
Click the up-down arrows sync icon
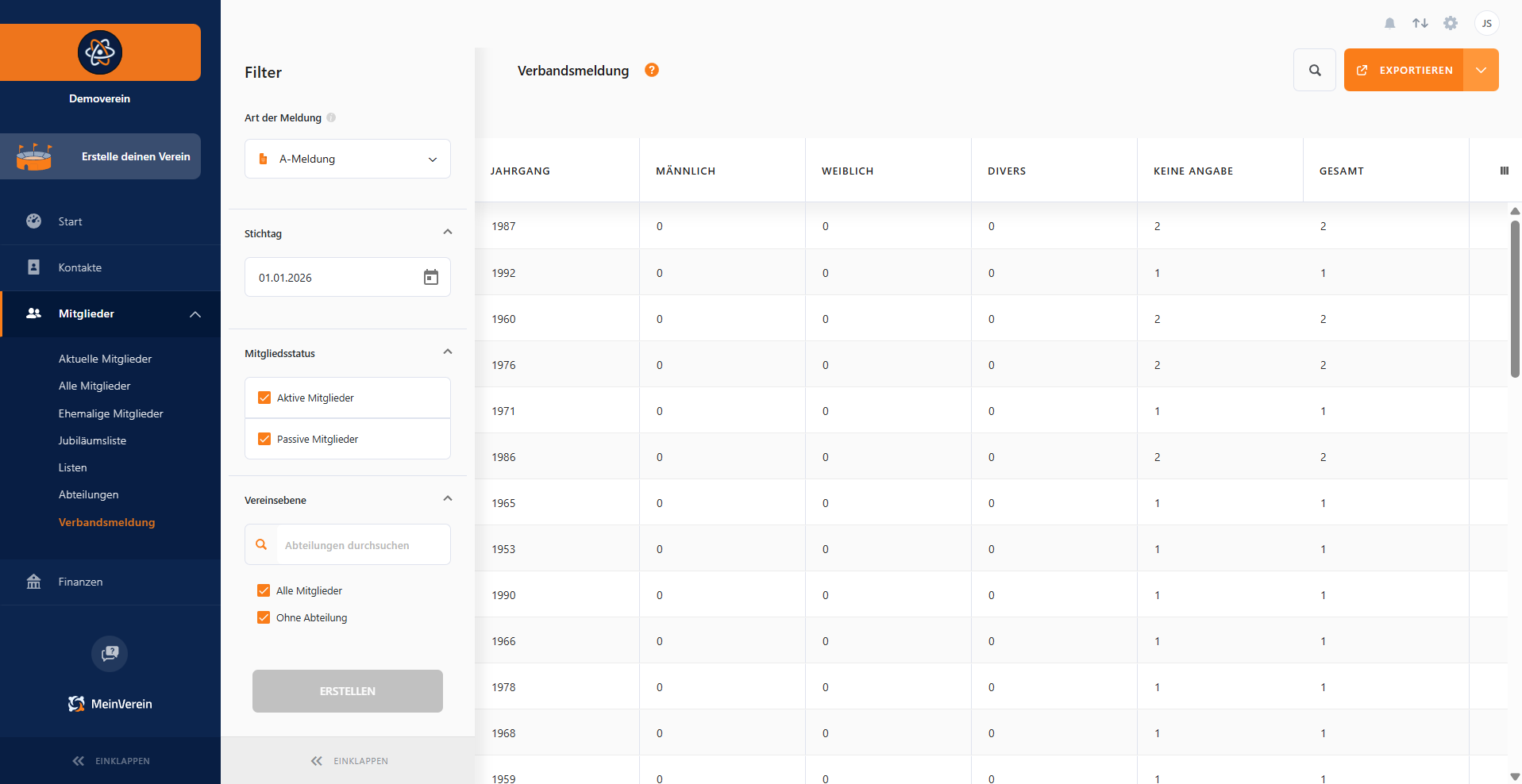coord(1420,23)
